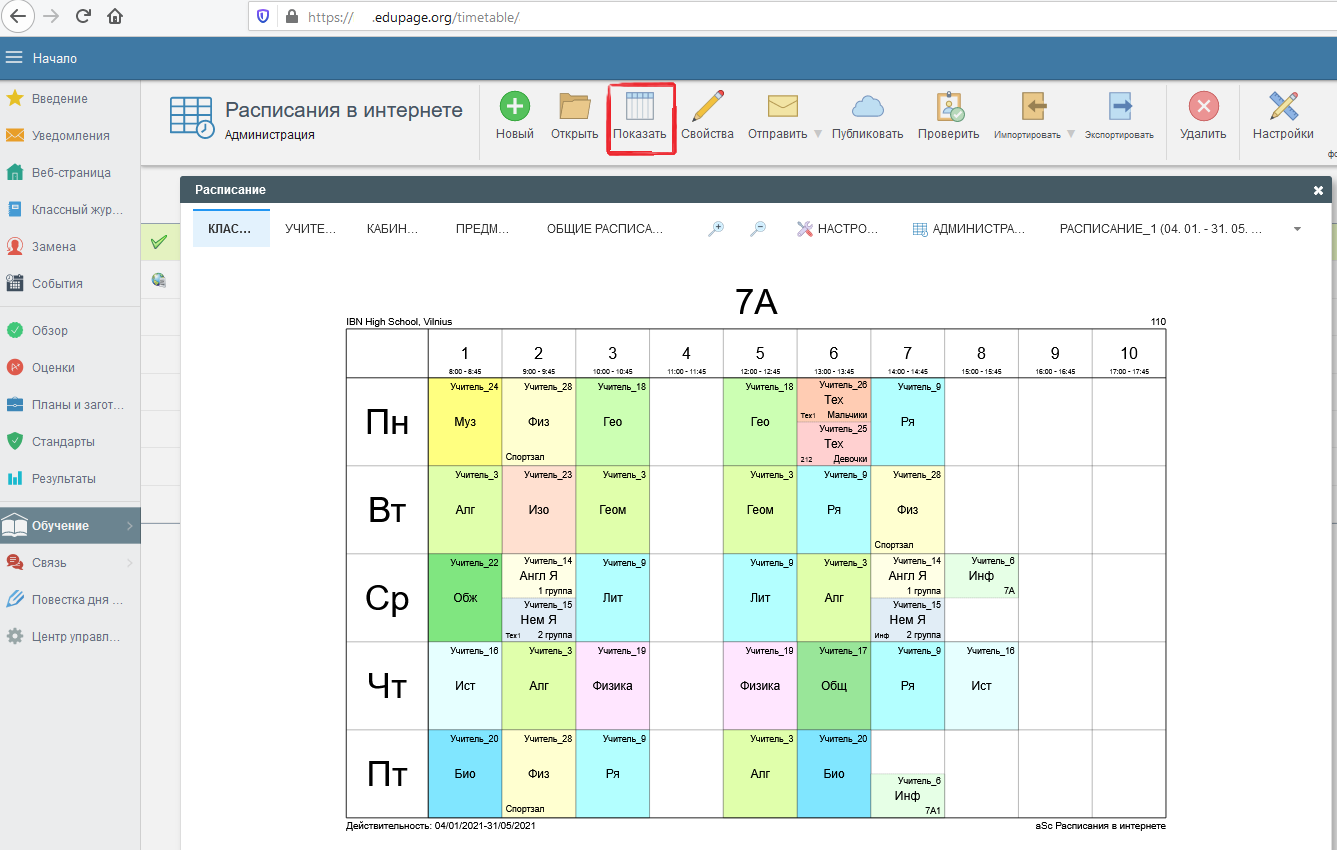
Task: Click the Экспортировать icon
Action: click(x=1120, y=106)
